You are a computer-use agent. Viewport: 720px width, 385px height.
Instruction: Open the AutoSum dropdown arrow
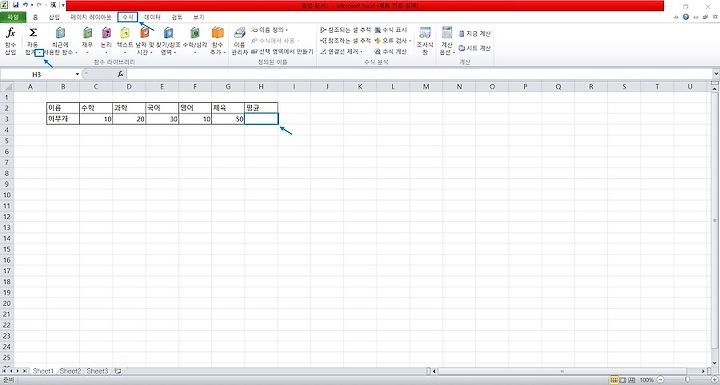40,53
